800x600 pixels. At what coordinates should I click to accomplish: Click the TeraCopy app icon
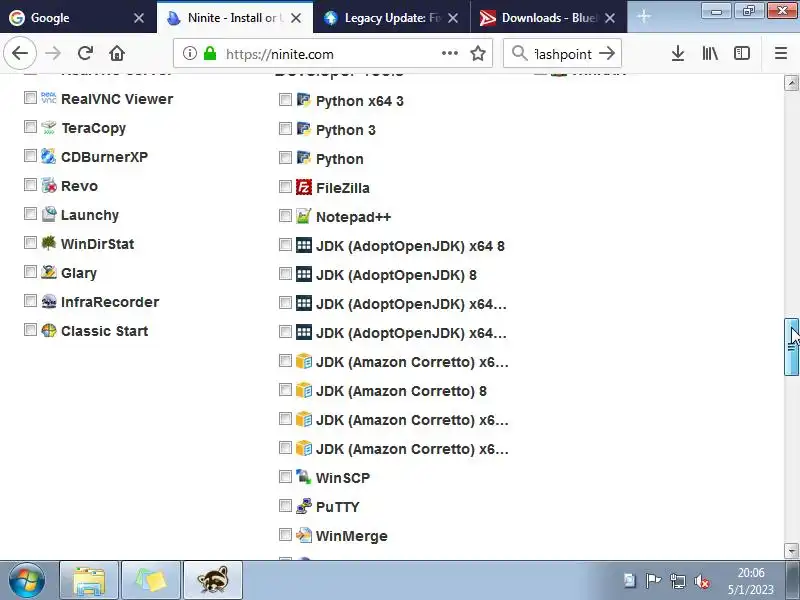[x=48, y=127]
